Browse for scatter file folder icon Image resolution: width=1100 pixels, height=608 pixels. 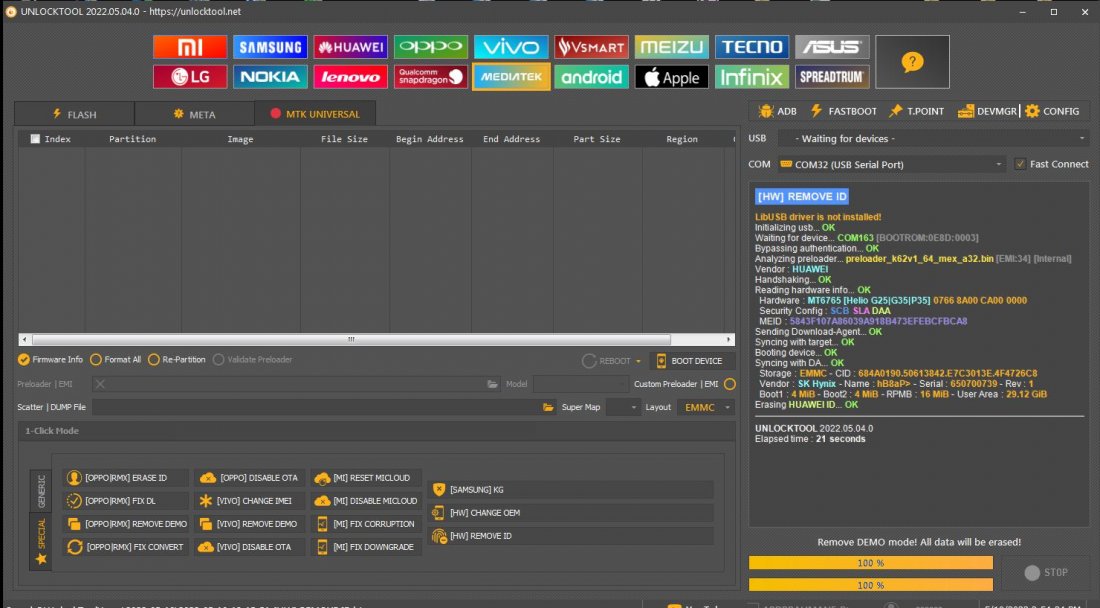click(548, 407)
